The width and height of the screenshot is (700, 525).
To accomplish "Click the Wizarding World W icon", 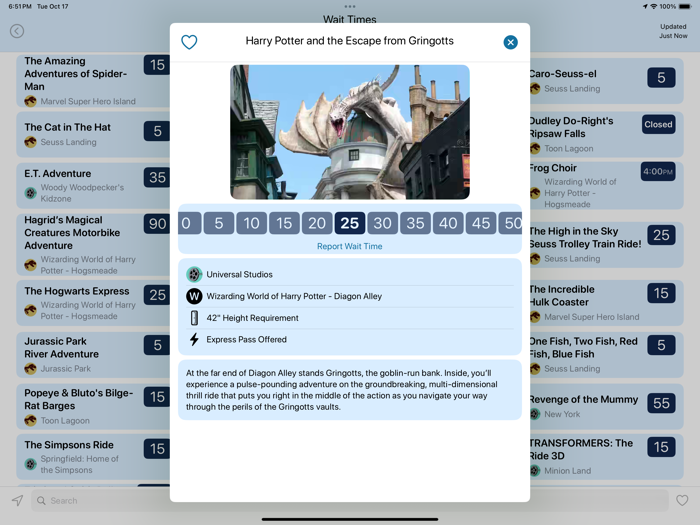I will 194,296.
